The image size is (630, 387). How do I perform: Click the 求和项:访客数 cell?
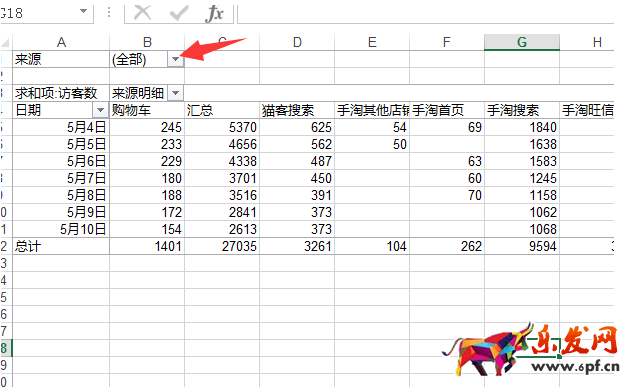[61, 93]
